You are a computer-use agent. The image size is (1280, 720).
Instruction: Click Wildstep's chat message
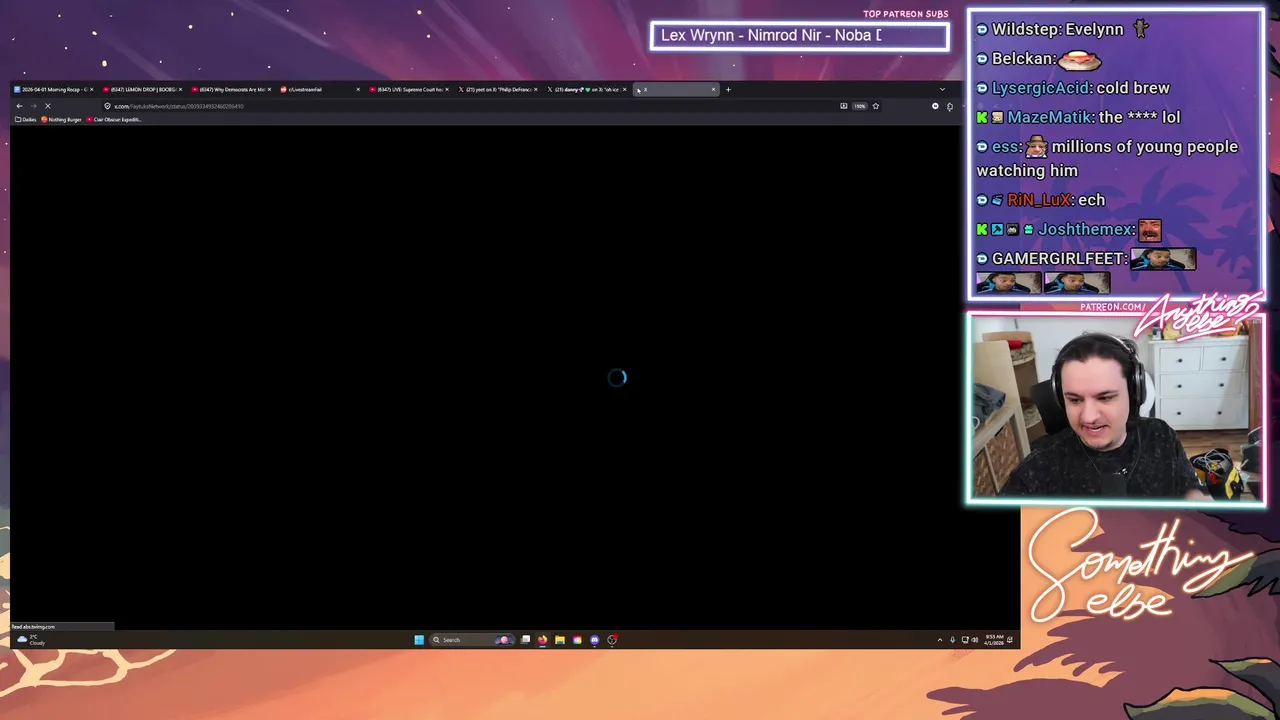click(x=1063, y=30)
